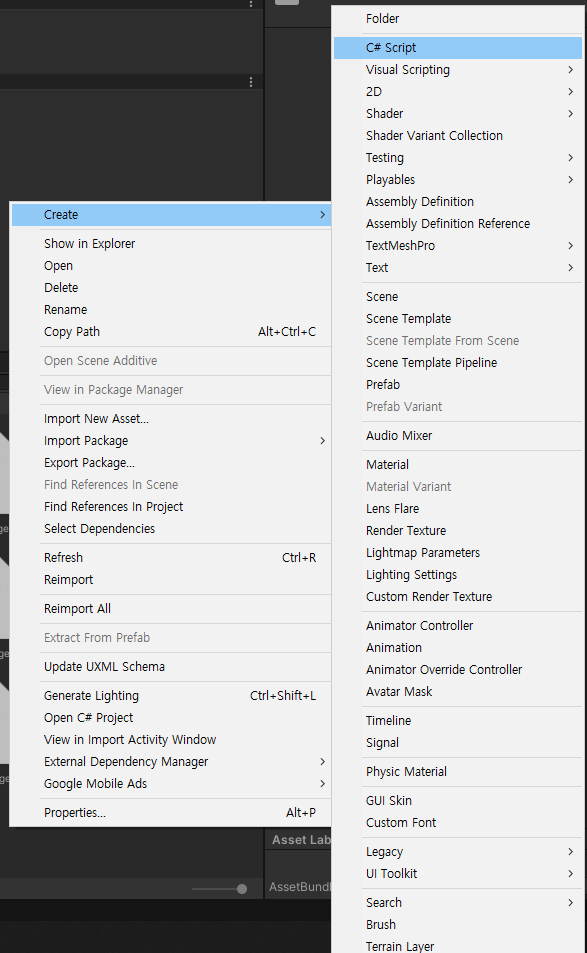Viewport: 587px width, 953px height.
Task: Expand the 2D submenu
Action: coord(458,92)
